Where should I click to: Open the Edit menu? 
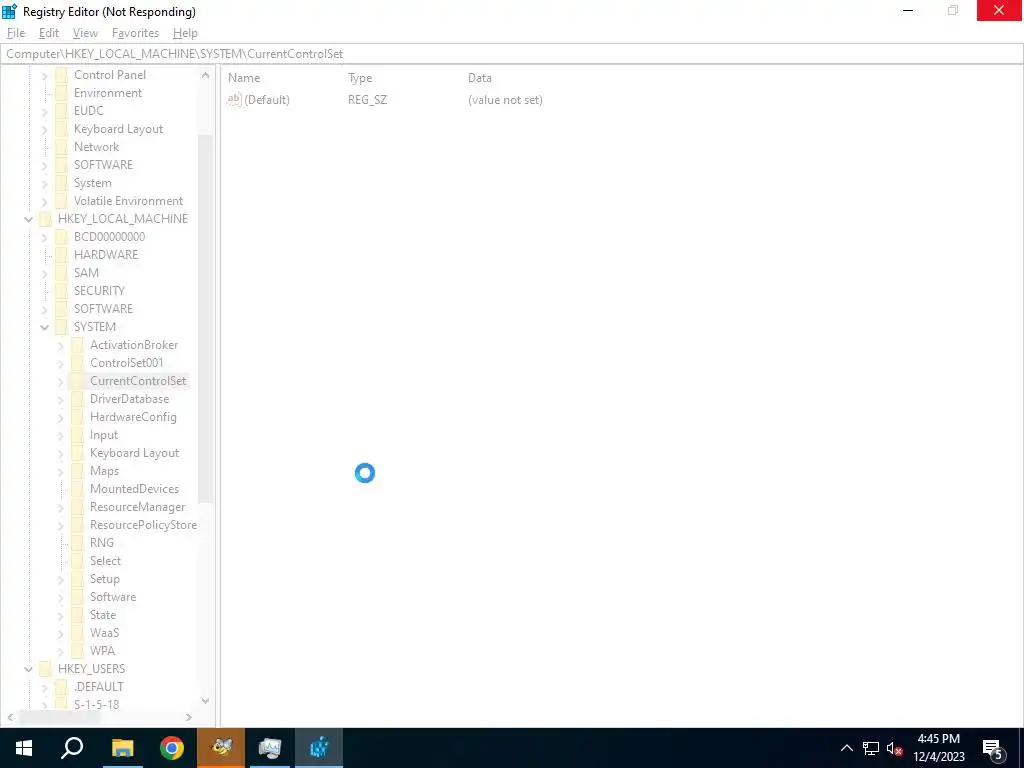(49, 33)
